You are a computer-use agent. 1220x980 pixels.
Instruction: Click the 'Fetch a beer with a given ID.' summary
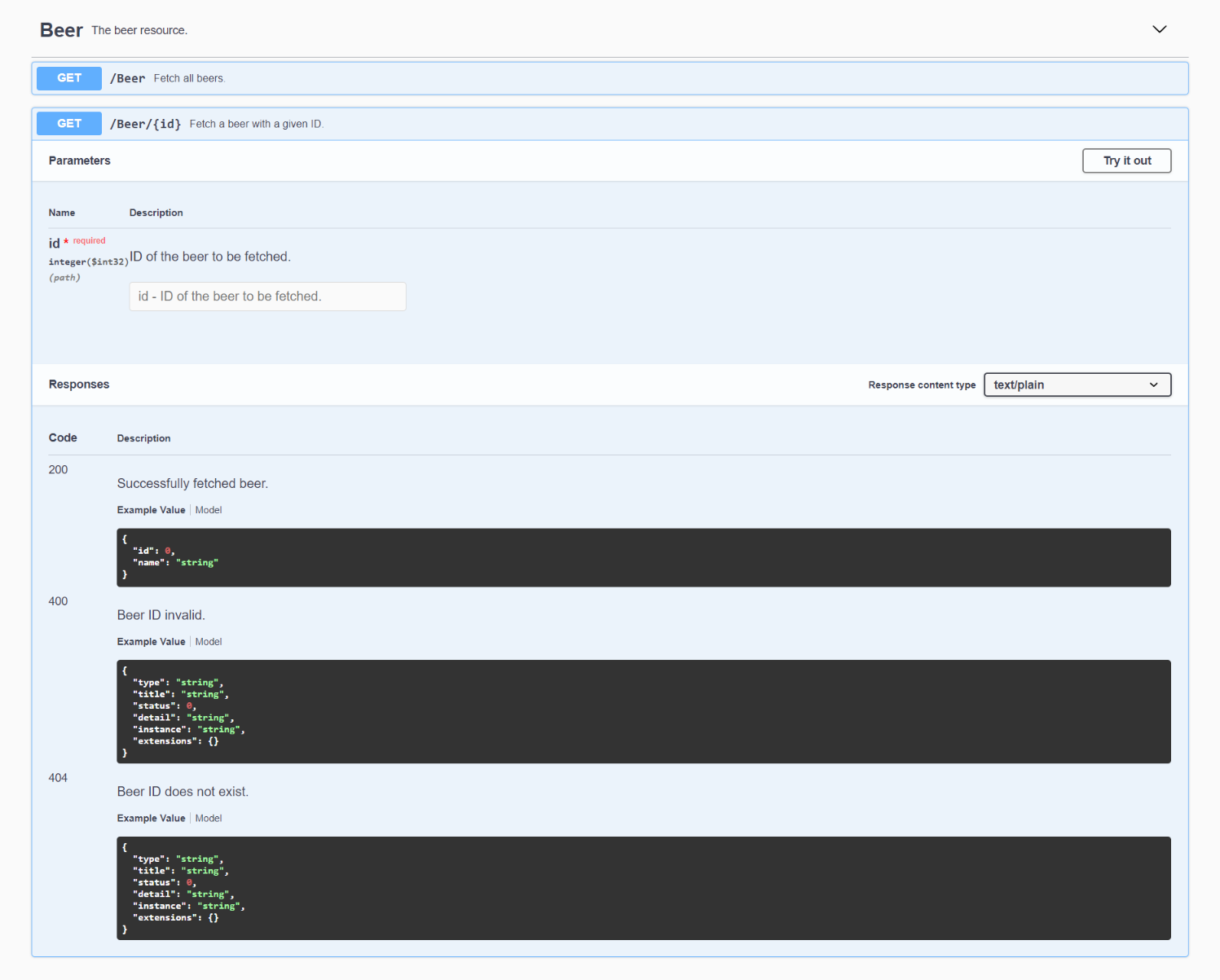click(257, 124)
